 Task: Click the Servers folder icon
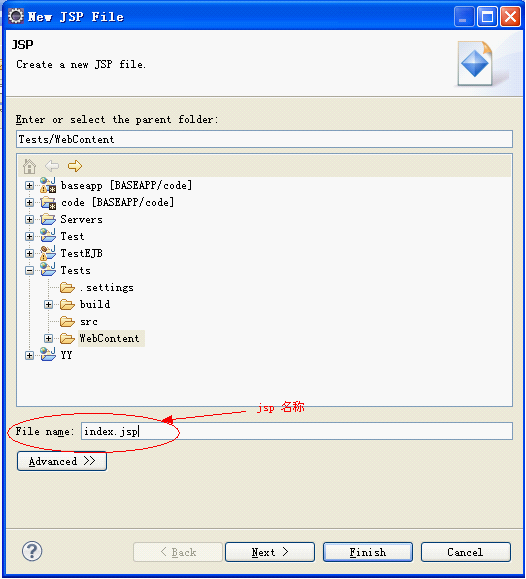tap(48, 219)
